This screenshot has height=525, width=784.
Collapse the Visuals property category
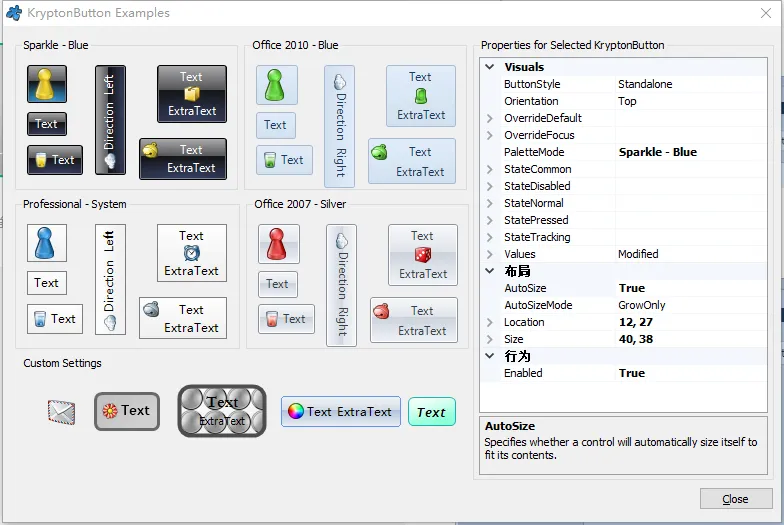tap(490, 67)
